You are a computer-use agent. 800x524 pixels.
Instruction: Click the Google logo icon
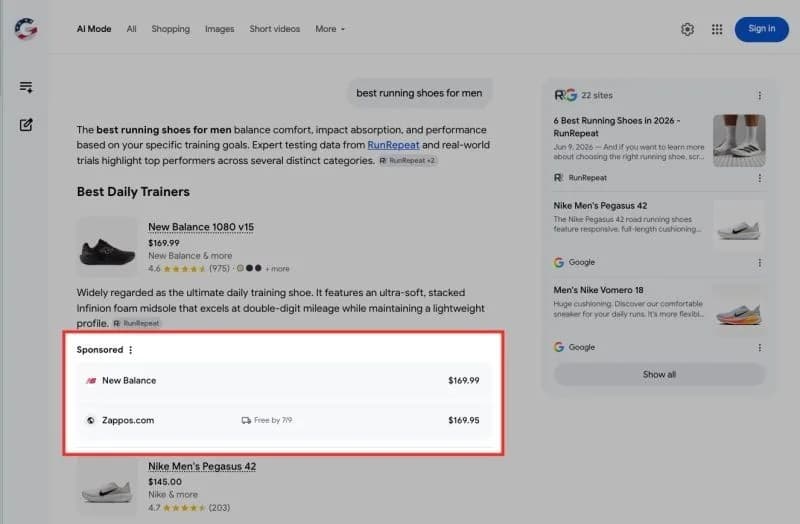point(26,29)
